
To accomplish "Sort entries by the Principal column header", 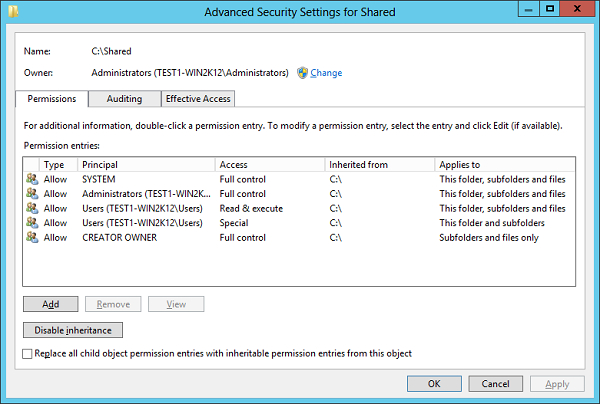I will click(146, 164).
